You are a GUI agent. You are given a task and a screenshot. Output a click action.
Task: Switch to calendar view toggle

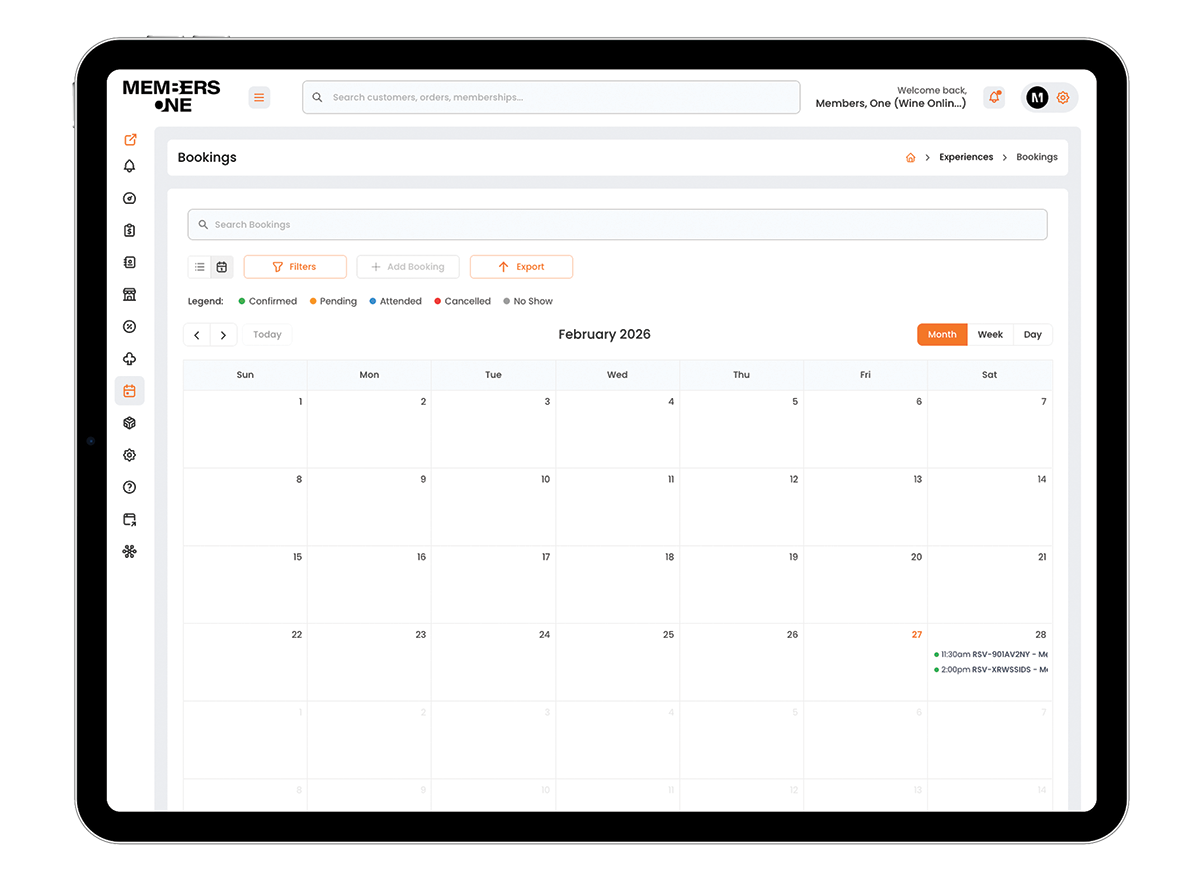coord(222,267)
